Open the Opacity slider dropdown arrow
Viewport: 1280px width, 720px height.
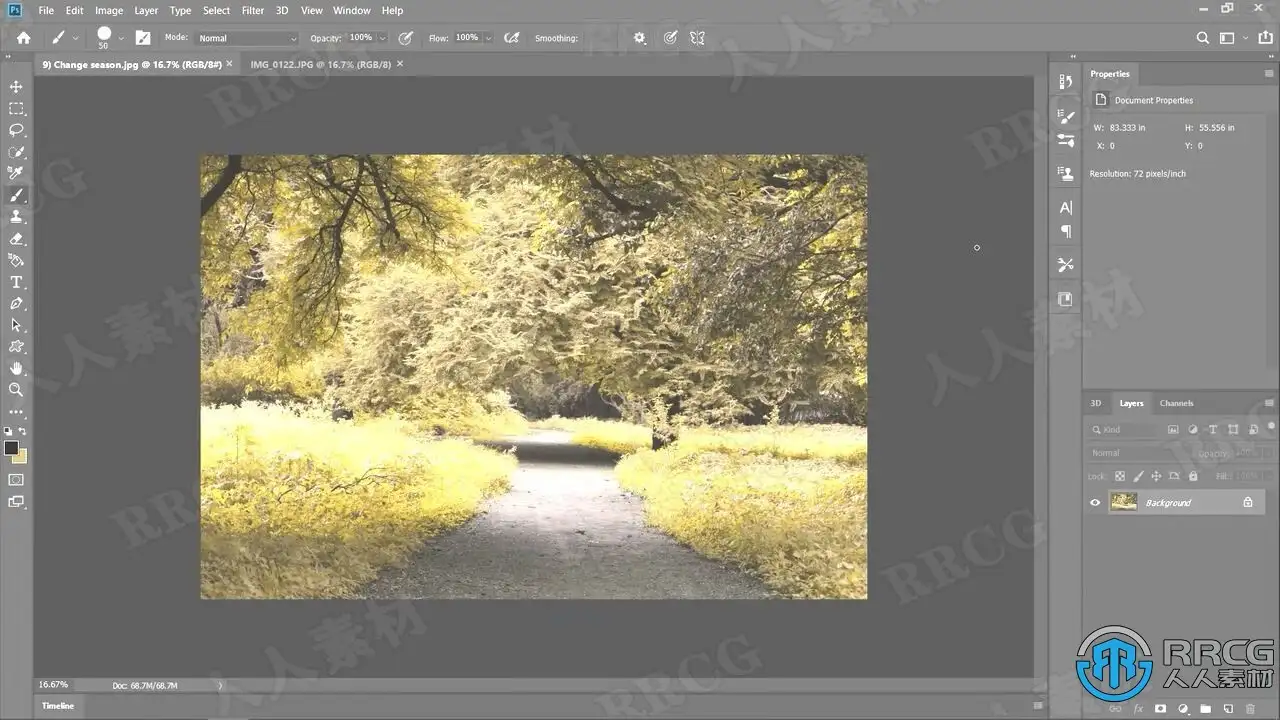click(x=382, y=38)
